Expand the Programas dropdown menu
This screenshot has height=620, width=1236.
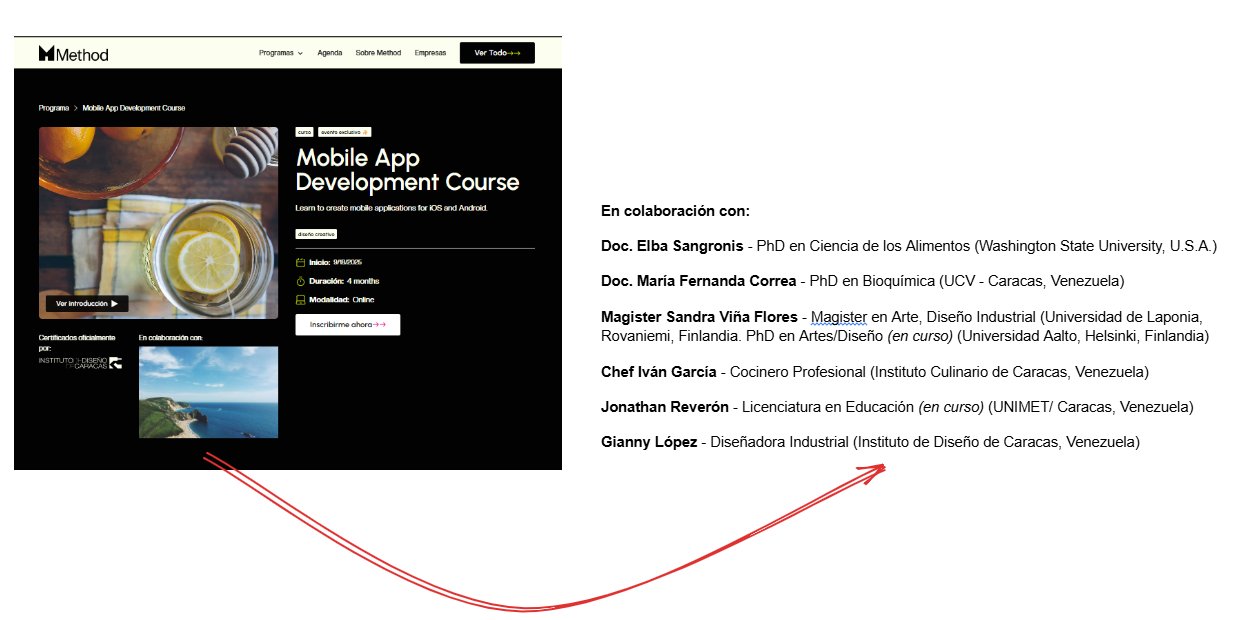(x=280, y=53)
